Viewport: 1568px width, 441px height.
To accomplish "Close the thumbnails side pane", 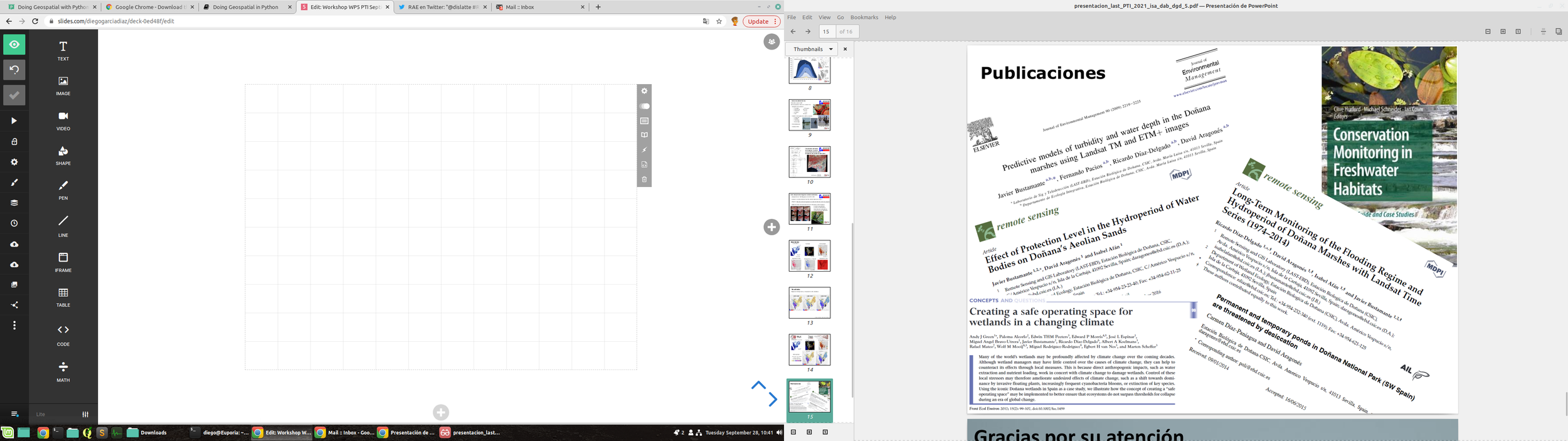I will coord(845,49).
